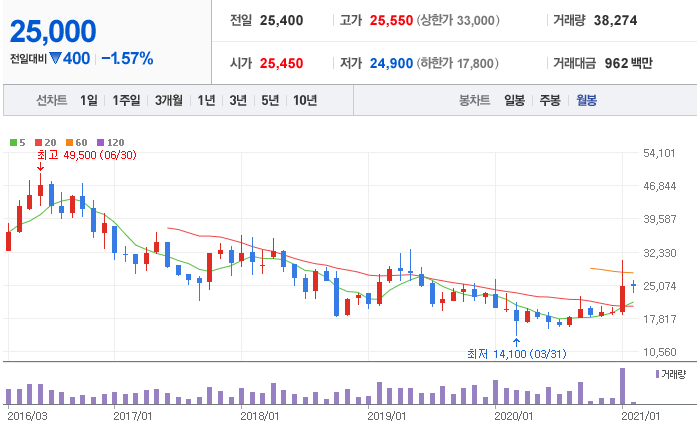
Task: Switch line chart to 3개월
Action: click(x=168, y=100)
